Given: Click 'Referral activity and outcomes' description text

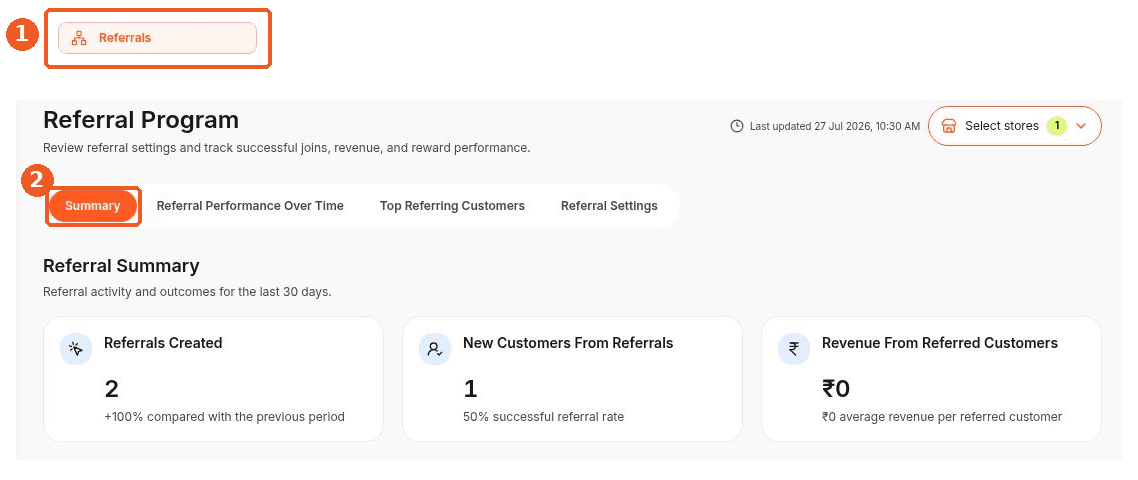Looking at the screenshot, I should pos(187,293).
